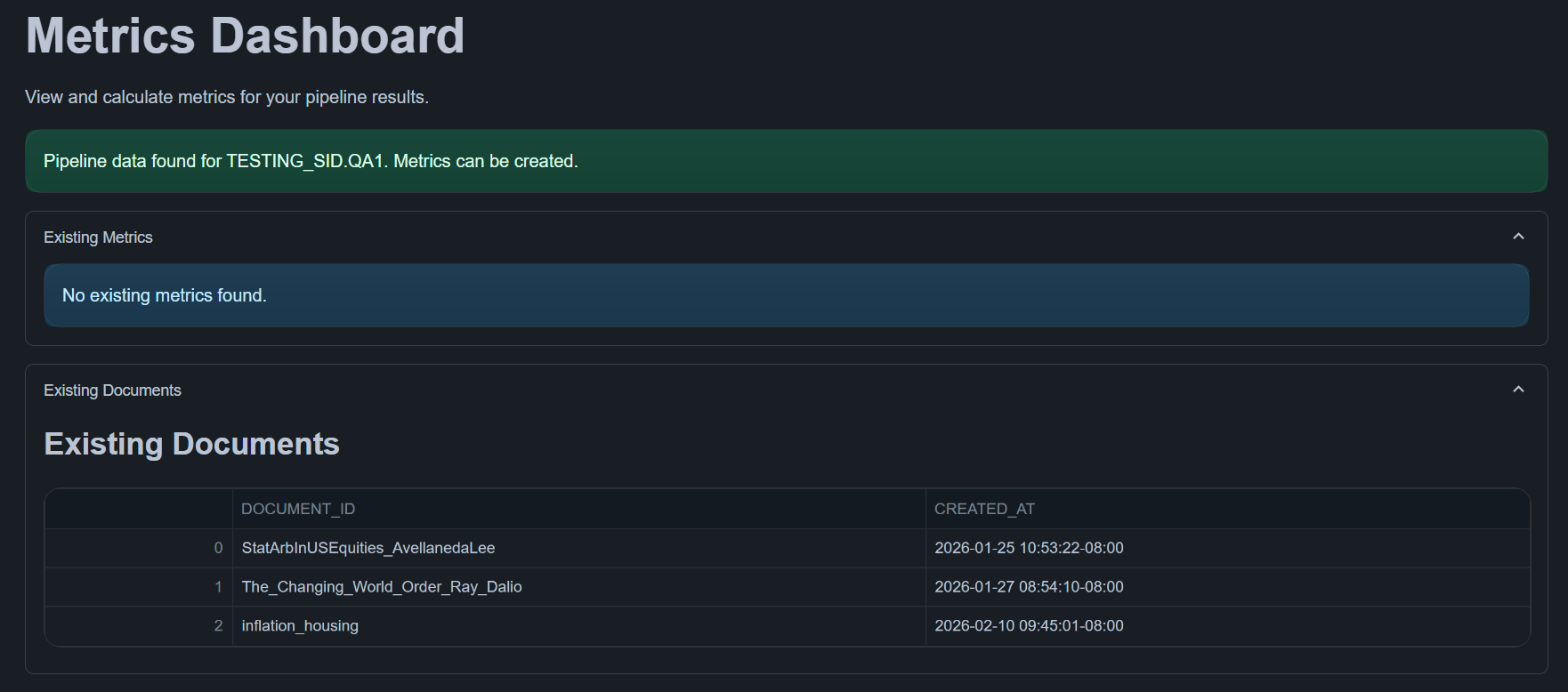This screenshot has width=1568, height=692.
Task: Click the blank index column header cell
Action: tap(139, 509)
